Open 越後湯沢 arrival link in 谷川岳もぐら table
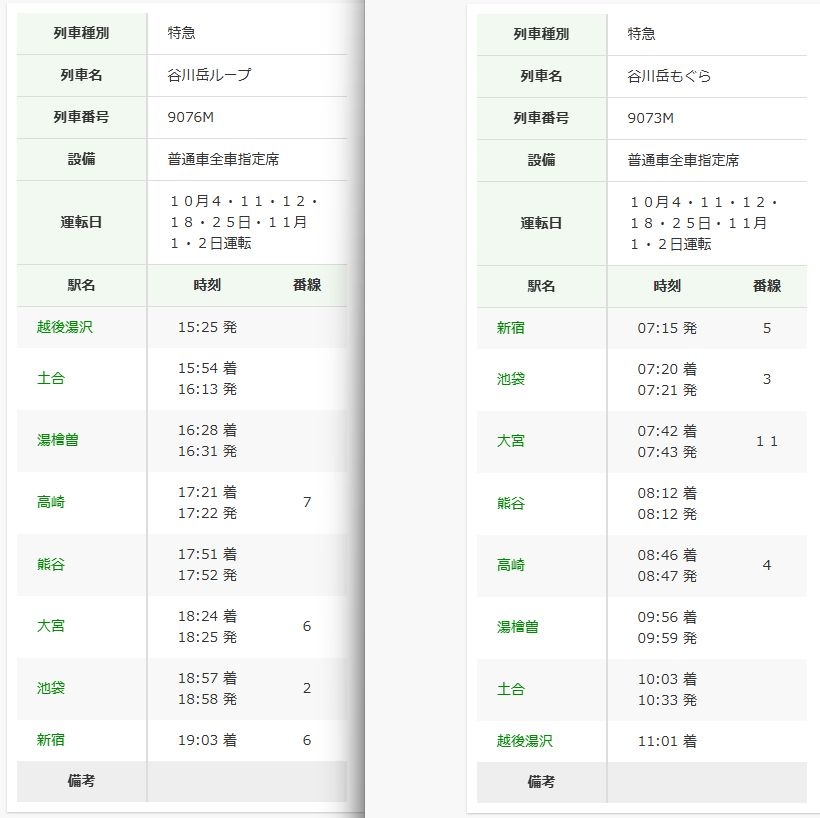The height and width of the screenshot is (818, 820). click(x=525, y=741)
